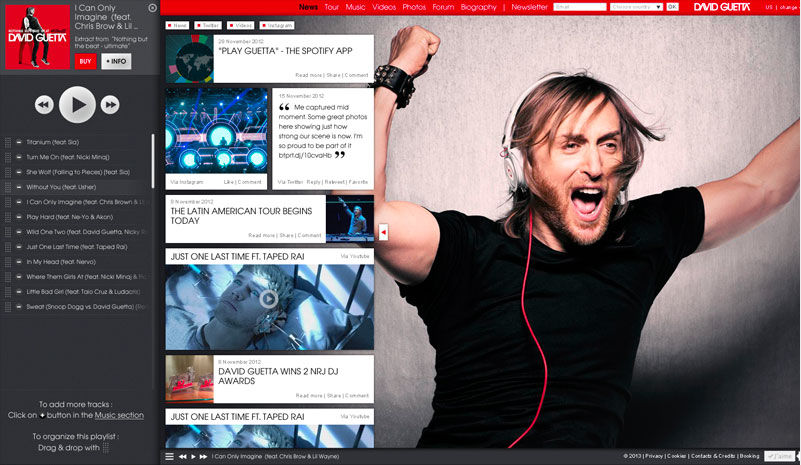Click Retweet under the Twitter quote
The width and height of the screenshot is (801, 465).
tap(335, 182)
